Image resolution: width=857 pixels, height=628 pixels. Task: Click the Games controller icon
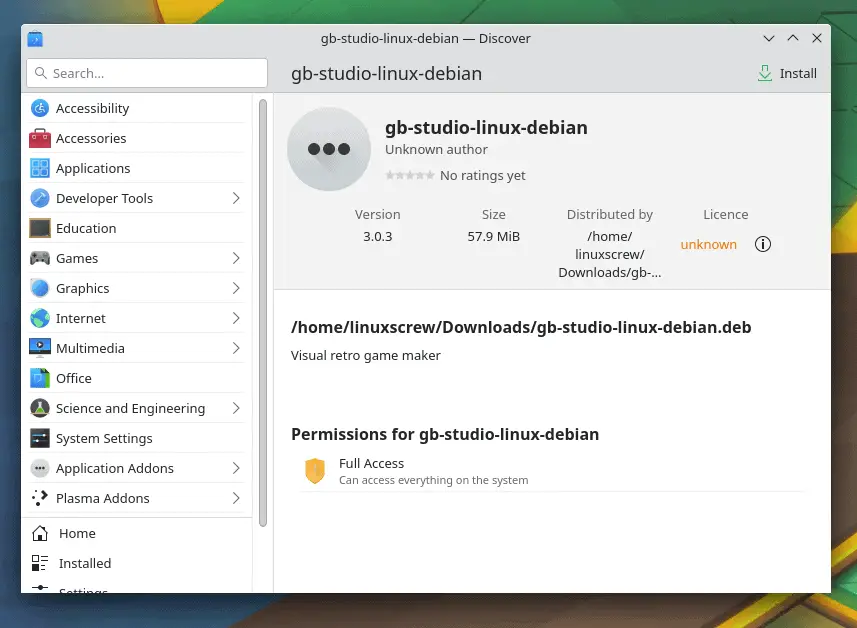pos(40,258)
